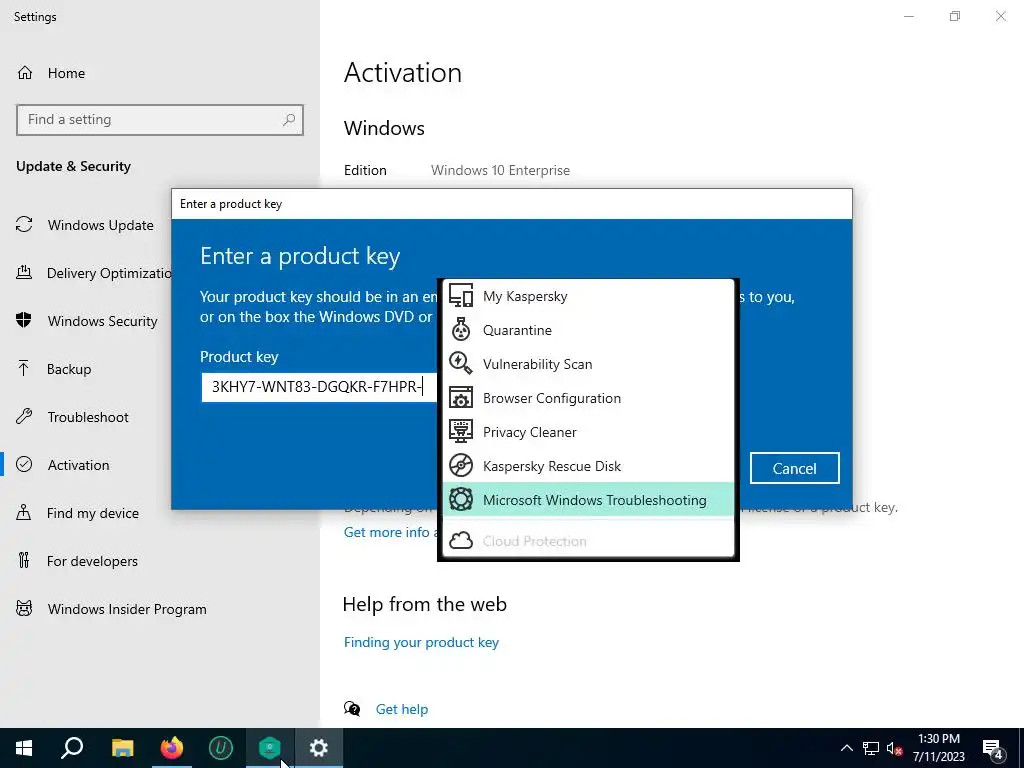Choose Cloud Protection menu entry
The image size is (1024, 768).
click(x=588, y=541)
